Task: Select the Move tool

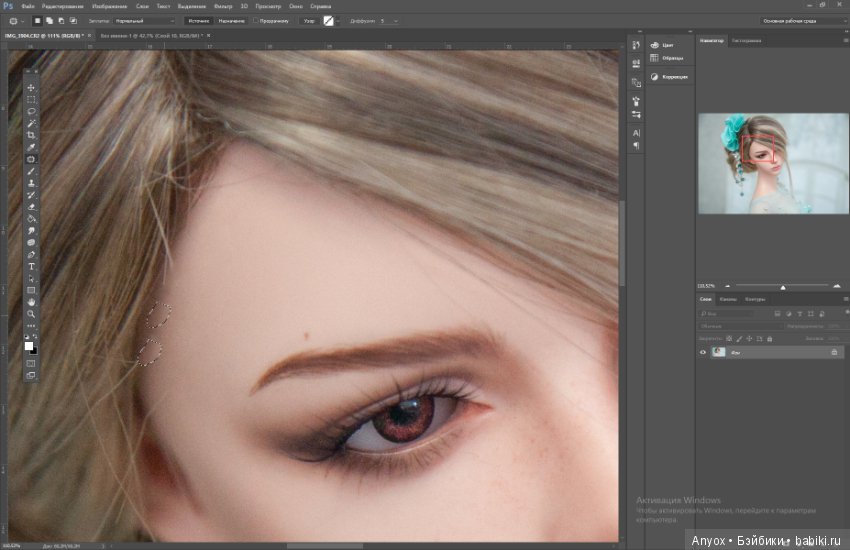Action: point(31,88)
